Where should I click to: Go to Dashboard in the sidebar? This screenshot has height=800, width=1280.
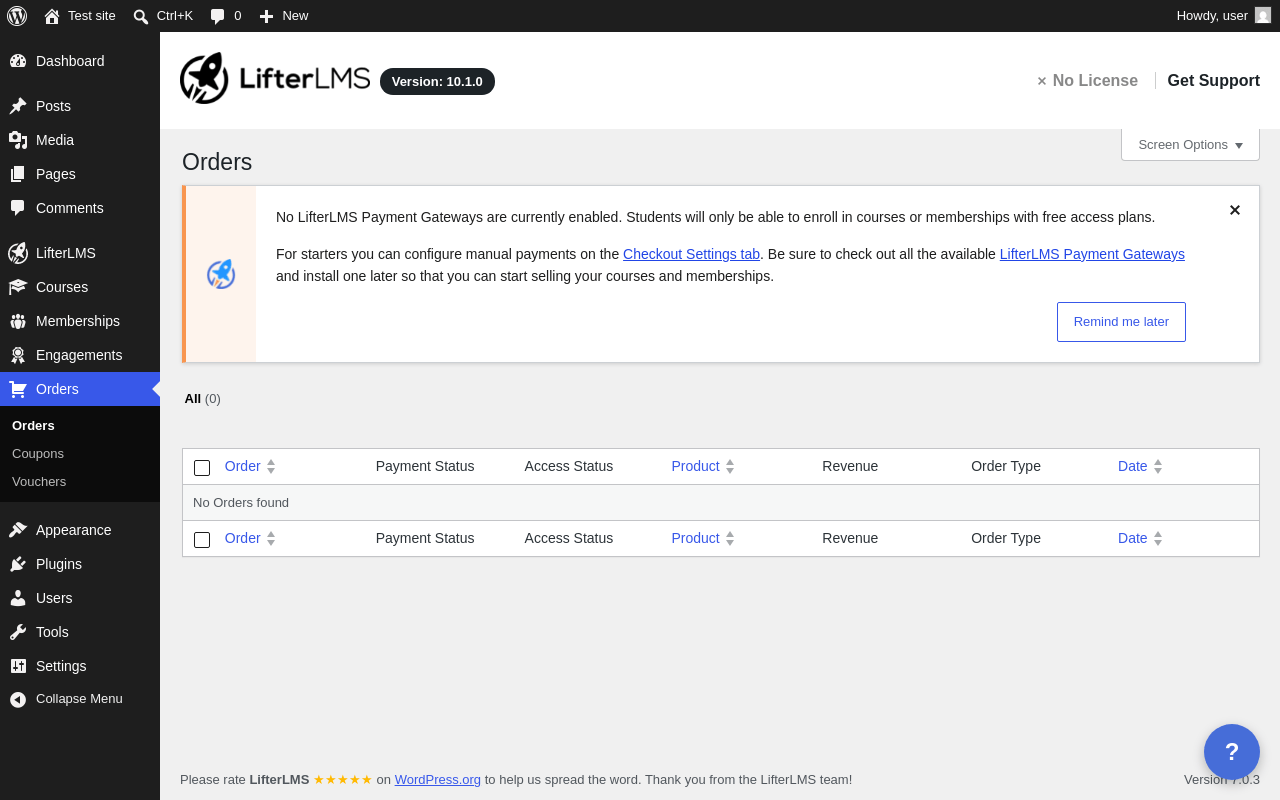(x=80, y=61)
